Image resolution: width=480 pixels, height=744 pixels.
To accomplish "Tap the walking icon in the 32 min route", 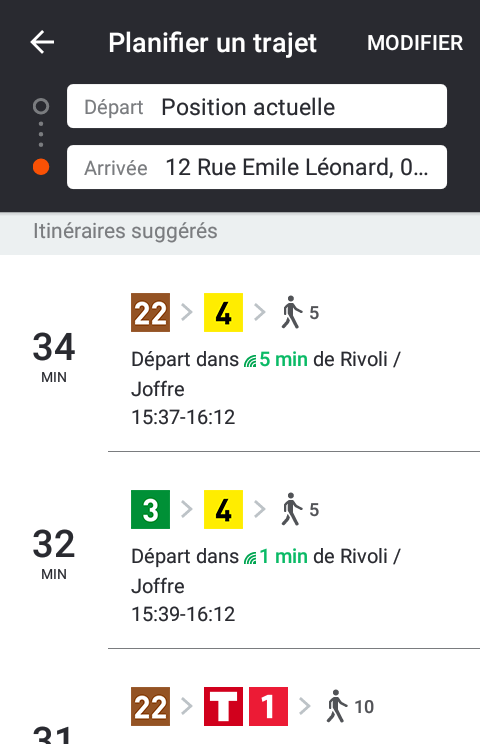I will tap(291, 509).
